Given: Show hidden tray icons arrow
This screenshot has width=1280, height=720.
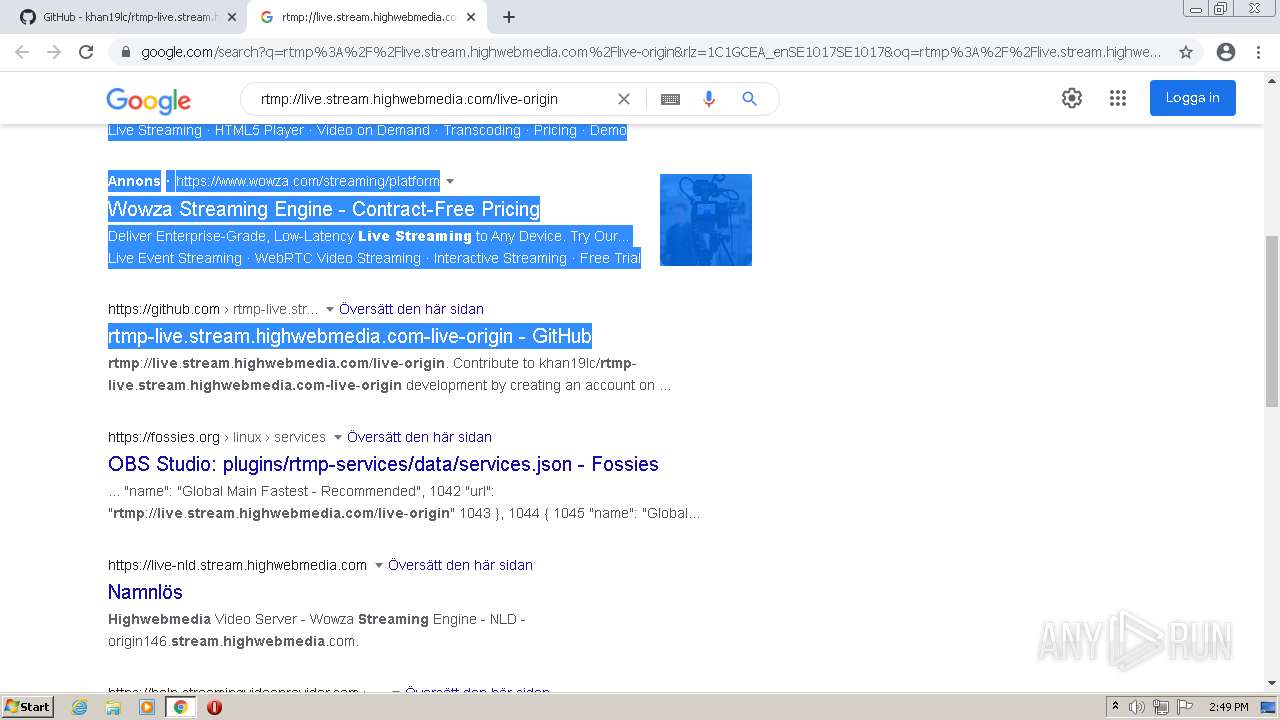Looking at the screenshot, I should pyautogui.click(x=1115, y=707).
